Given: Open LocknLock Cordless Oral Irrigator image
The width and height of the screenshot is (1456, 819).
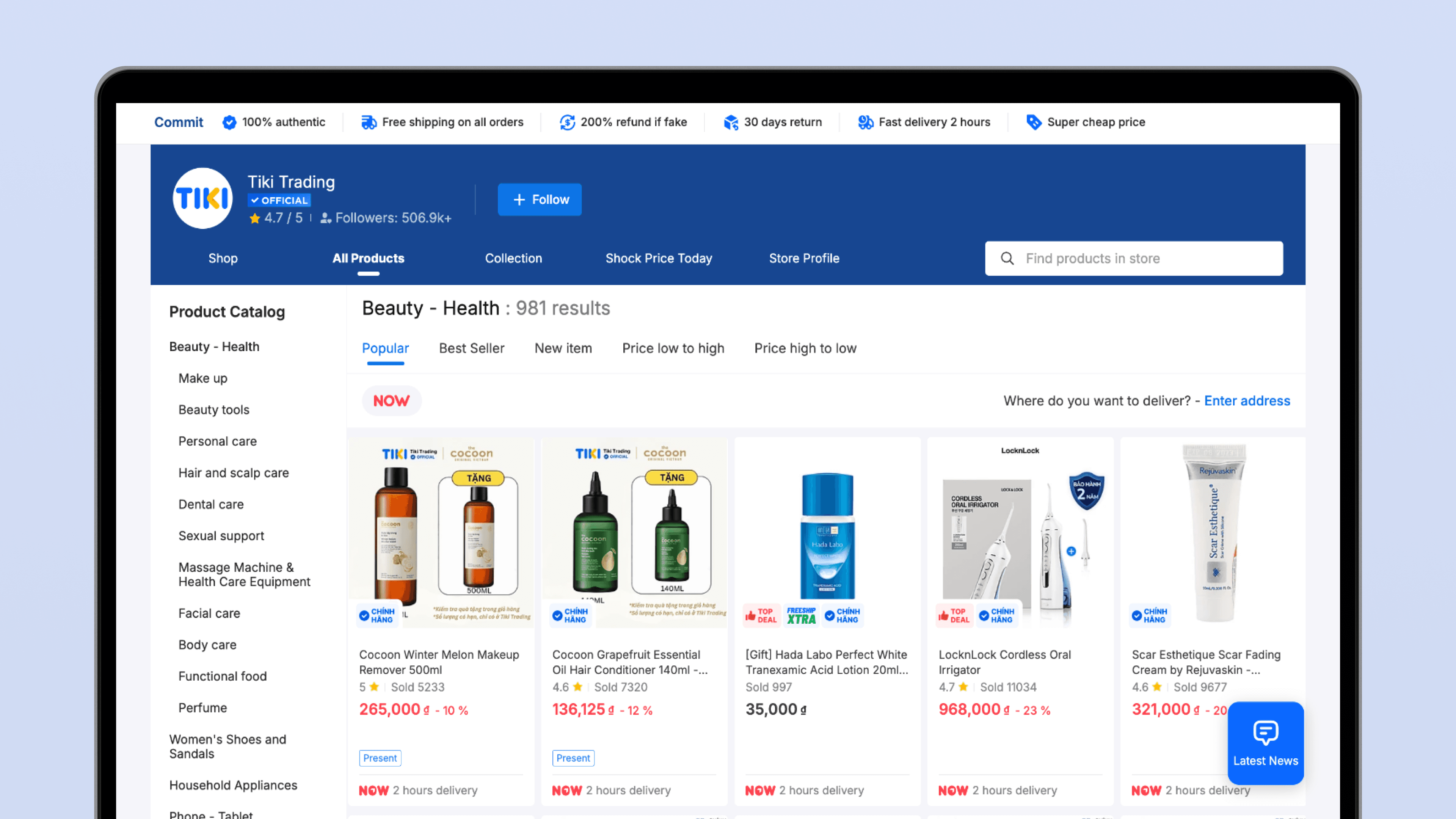Looking at the screenshot, I should [1020, 532].
